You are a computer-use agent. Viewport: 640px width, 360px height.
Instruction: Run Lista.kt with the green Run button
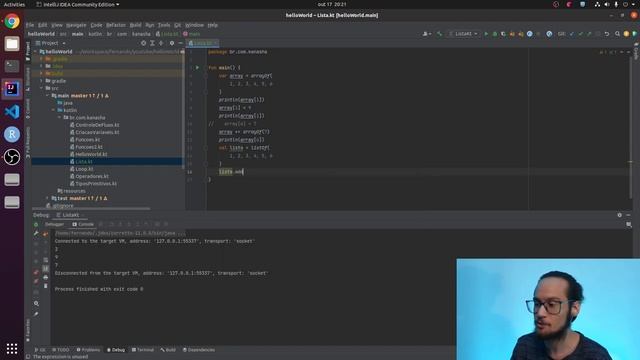tap(486, 34)
